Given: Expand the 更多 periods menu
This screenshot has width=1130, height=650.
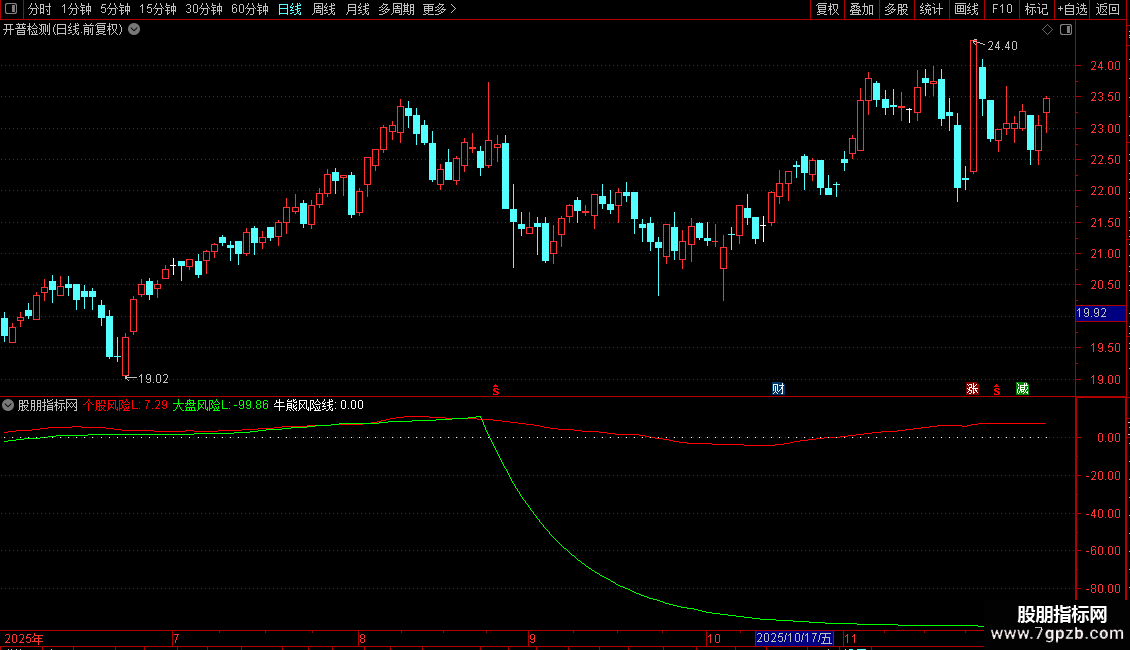Looking at the screenshot, I should click(440, 9).
